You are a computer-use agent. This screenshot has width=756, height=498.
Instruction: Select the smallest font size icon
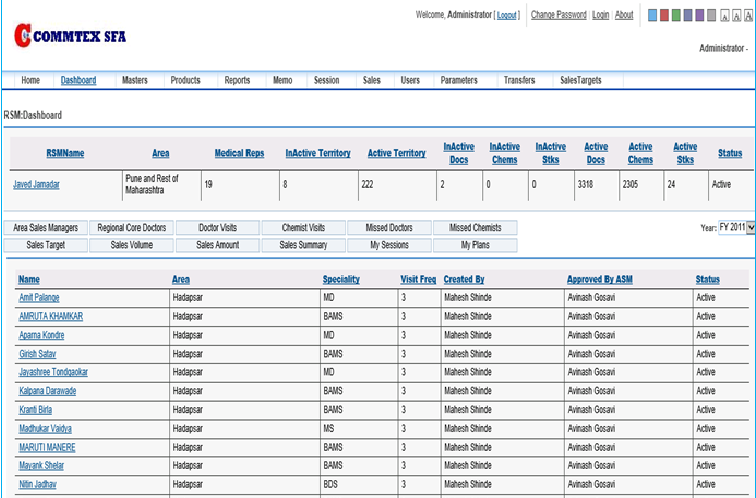(x=723, y=16)
